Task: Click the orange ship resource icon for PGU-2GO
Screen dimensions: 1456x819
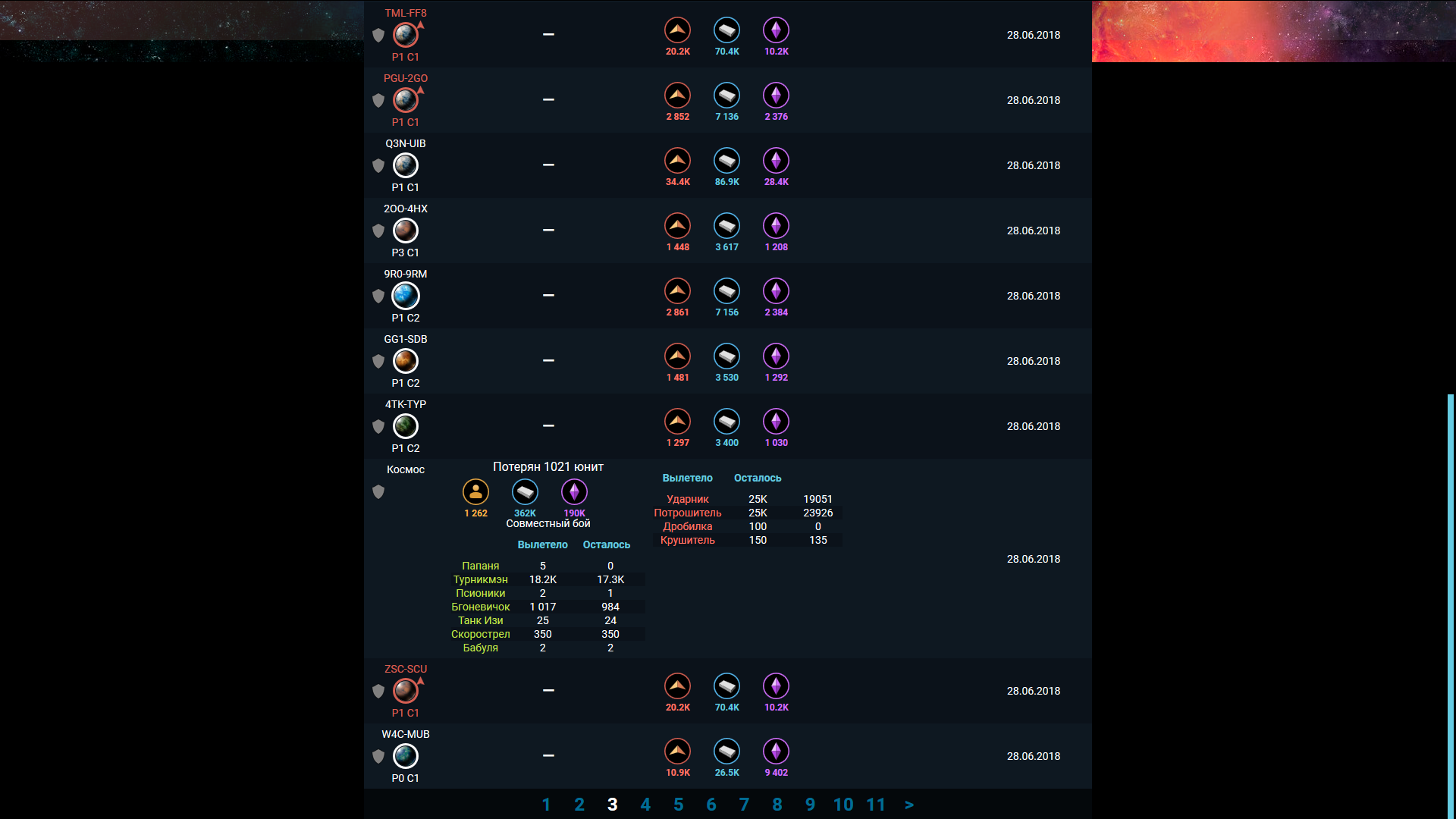Action: pos(677,96)
